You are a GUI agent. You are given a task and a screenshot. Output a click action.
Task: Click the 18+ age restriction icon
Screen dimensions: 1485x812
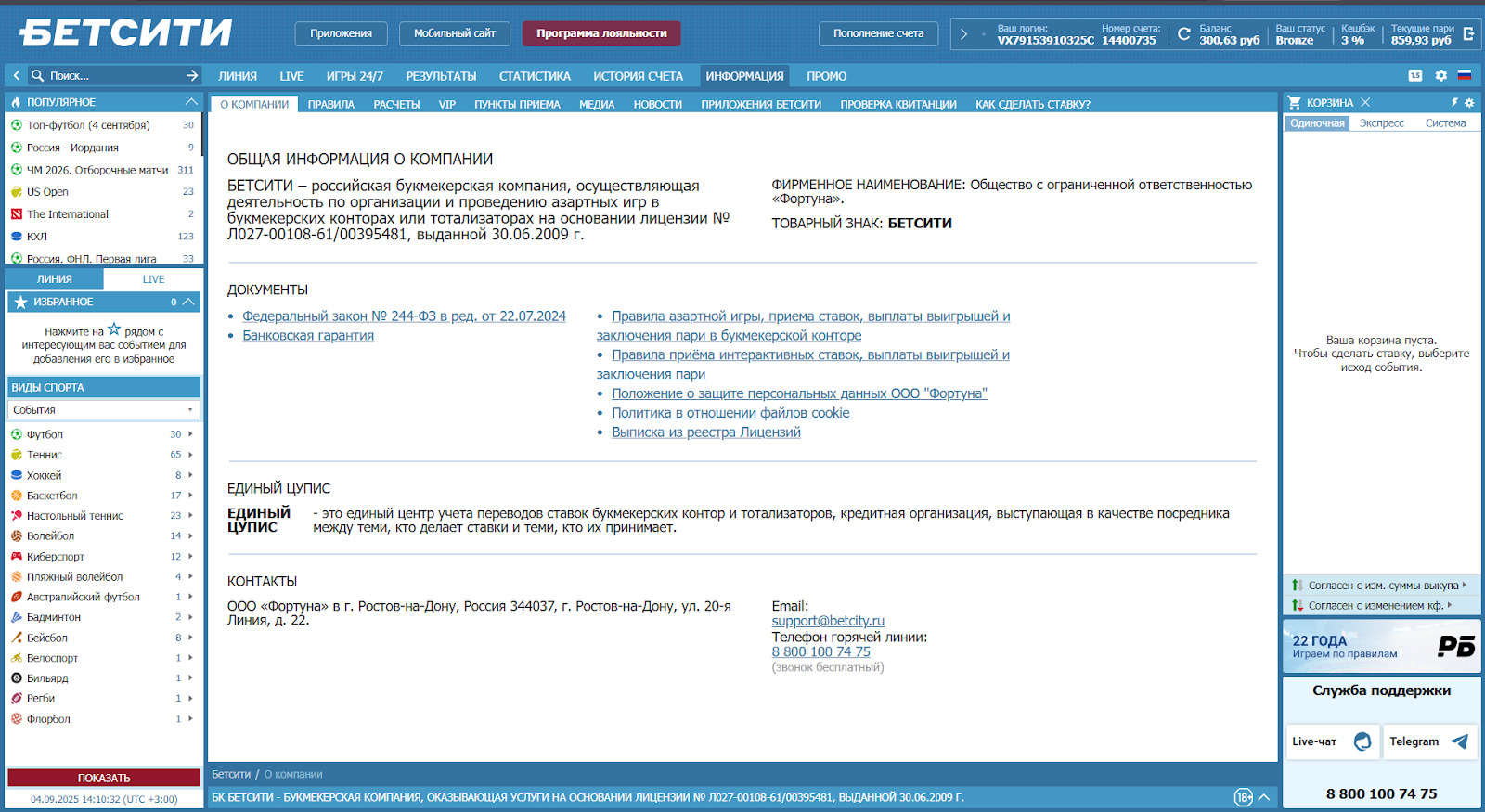click(1244, 797)
